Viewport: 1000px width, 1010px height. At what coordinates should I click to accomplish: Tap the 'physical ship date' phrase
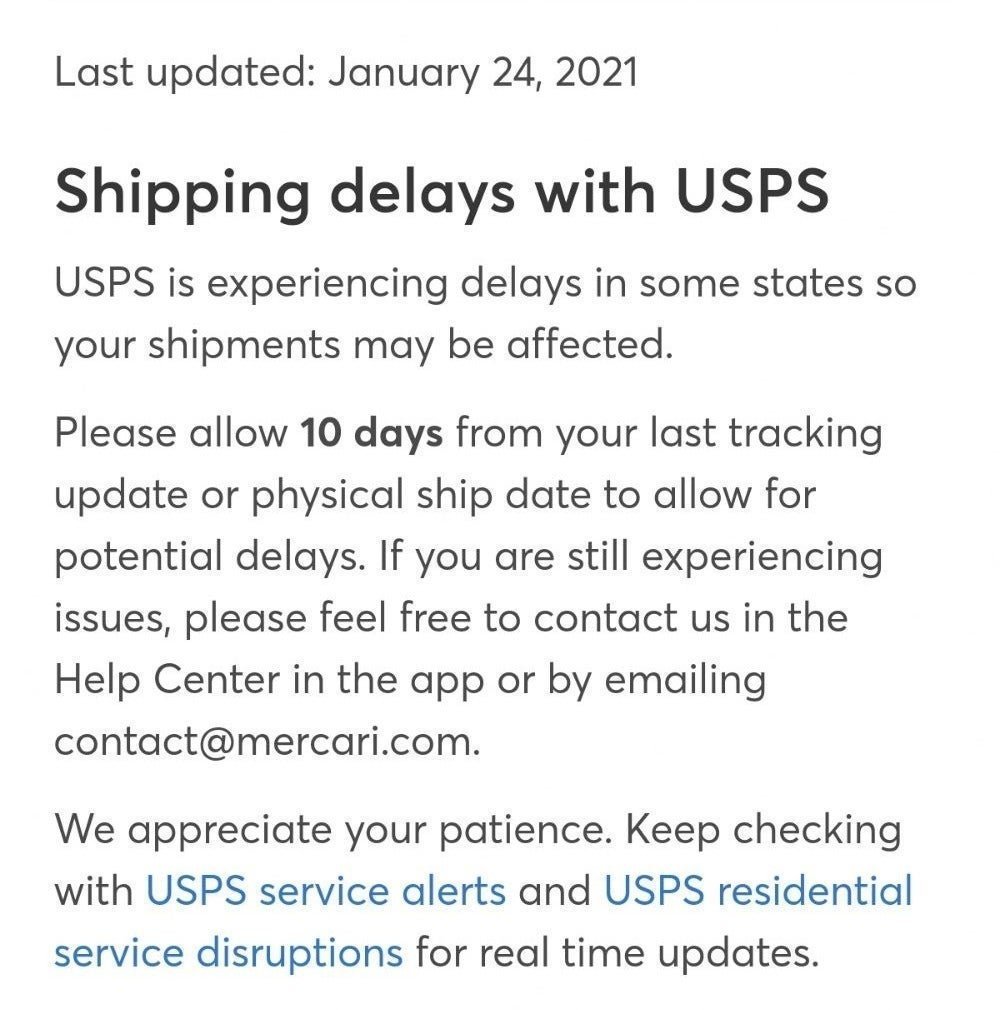point(421,495)
